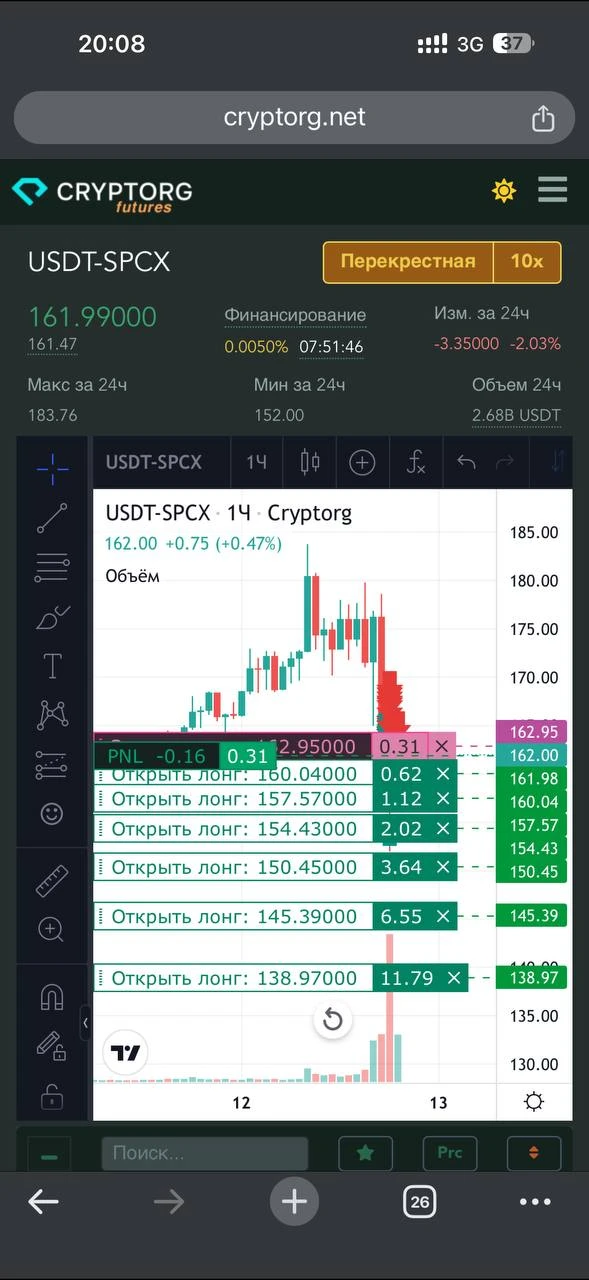The image size is (589, 1280).
Task: Cancel the long order at 150.45000
Action: point(443,867)
